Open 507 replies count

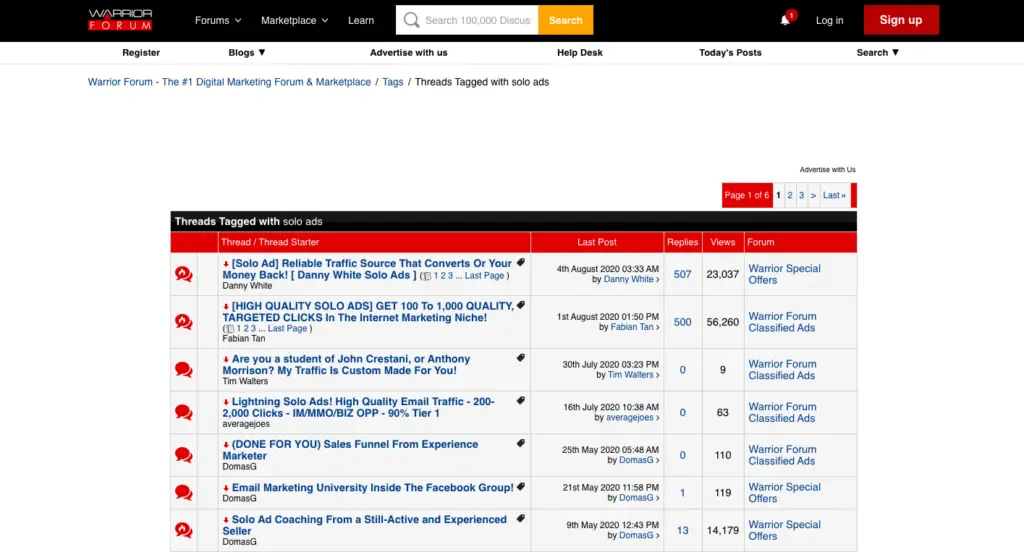pos(682,274)
